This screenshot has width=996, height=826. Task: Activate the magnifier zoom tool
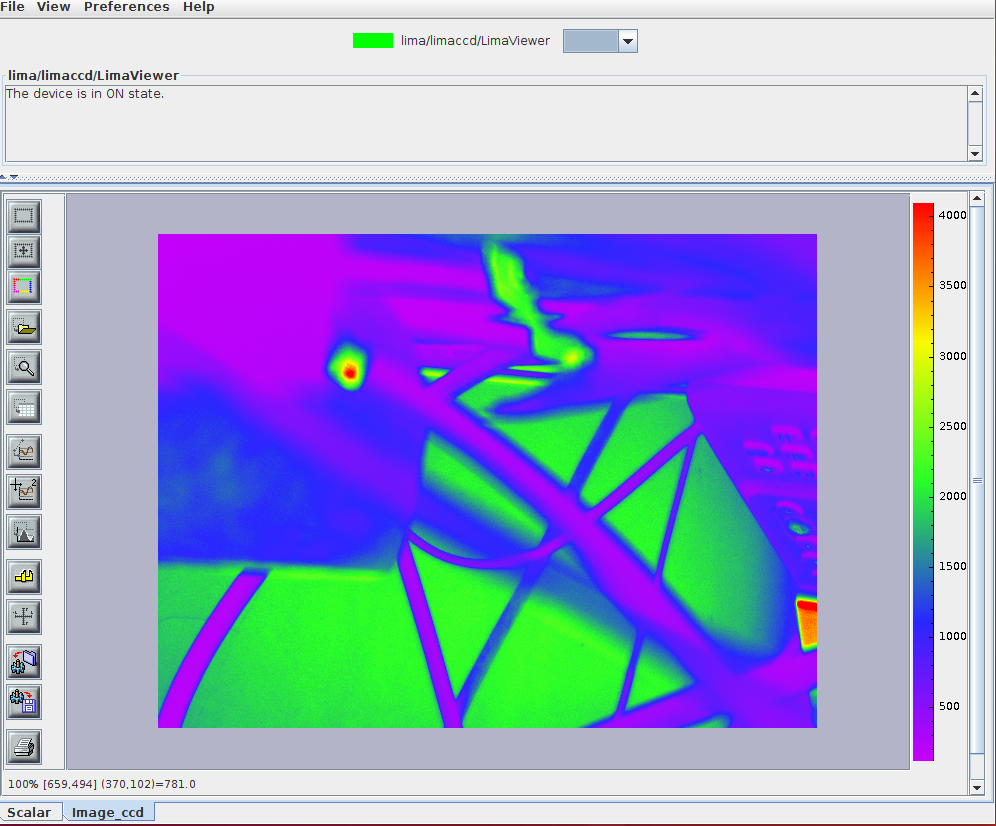tap(24, 367)
